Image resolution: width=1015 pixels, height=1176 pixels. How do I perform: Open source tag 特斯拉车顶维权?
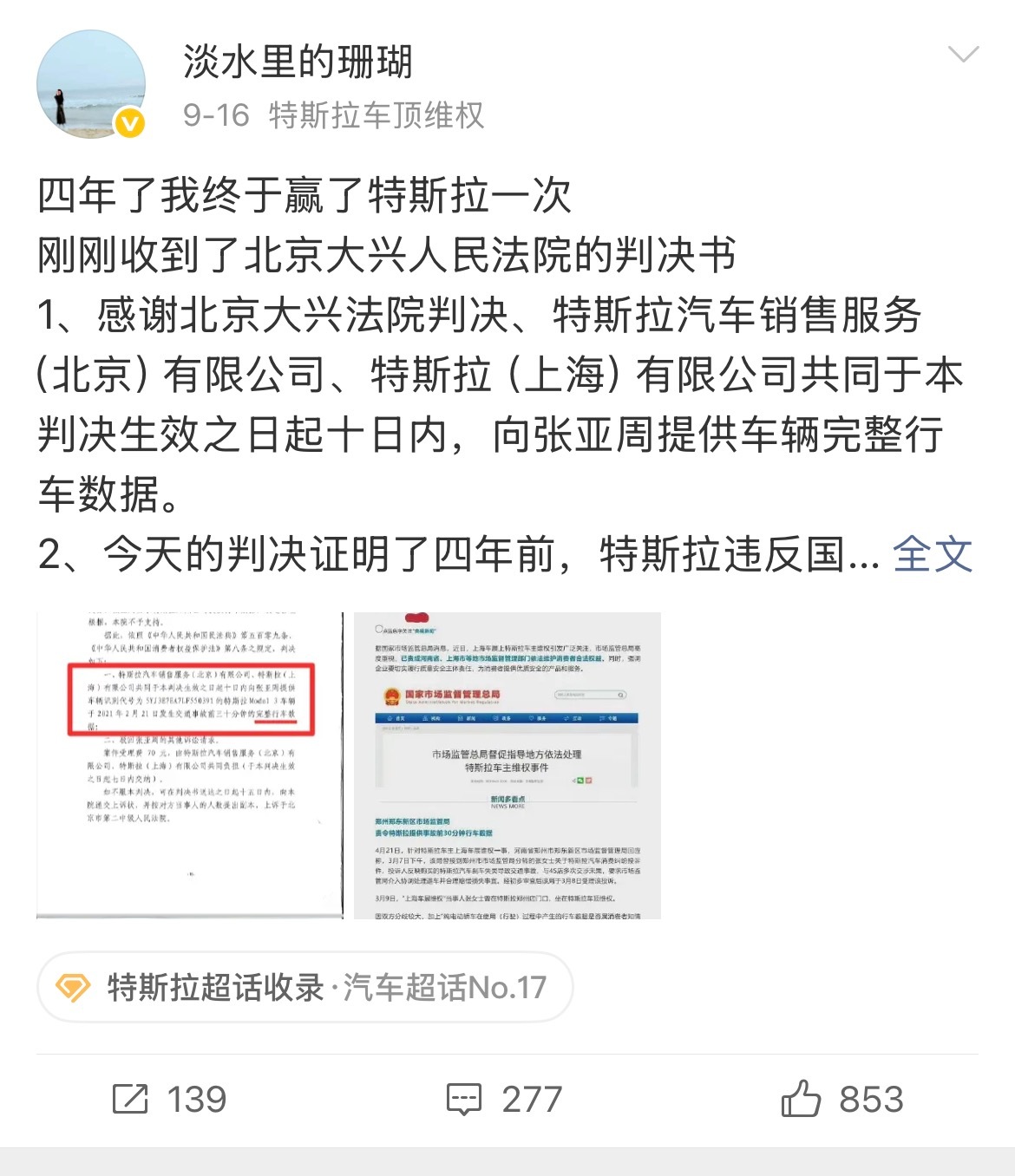[x=377, y=115]
